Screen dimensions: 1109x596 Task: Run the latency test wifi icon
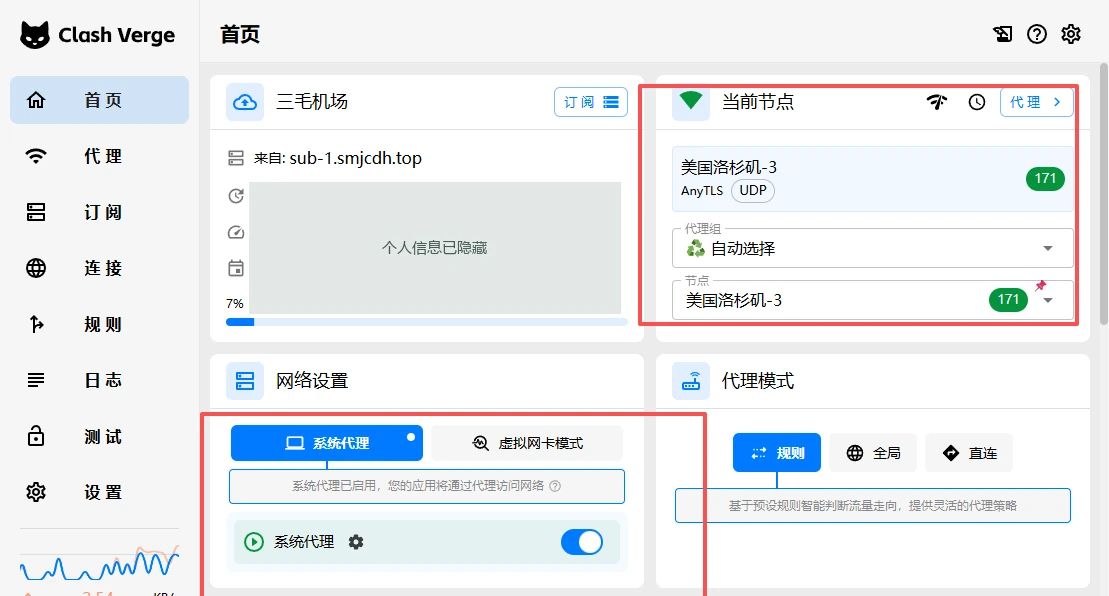coord(936,102)
